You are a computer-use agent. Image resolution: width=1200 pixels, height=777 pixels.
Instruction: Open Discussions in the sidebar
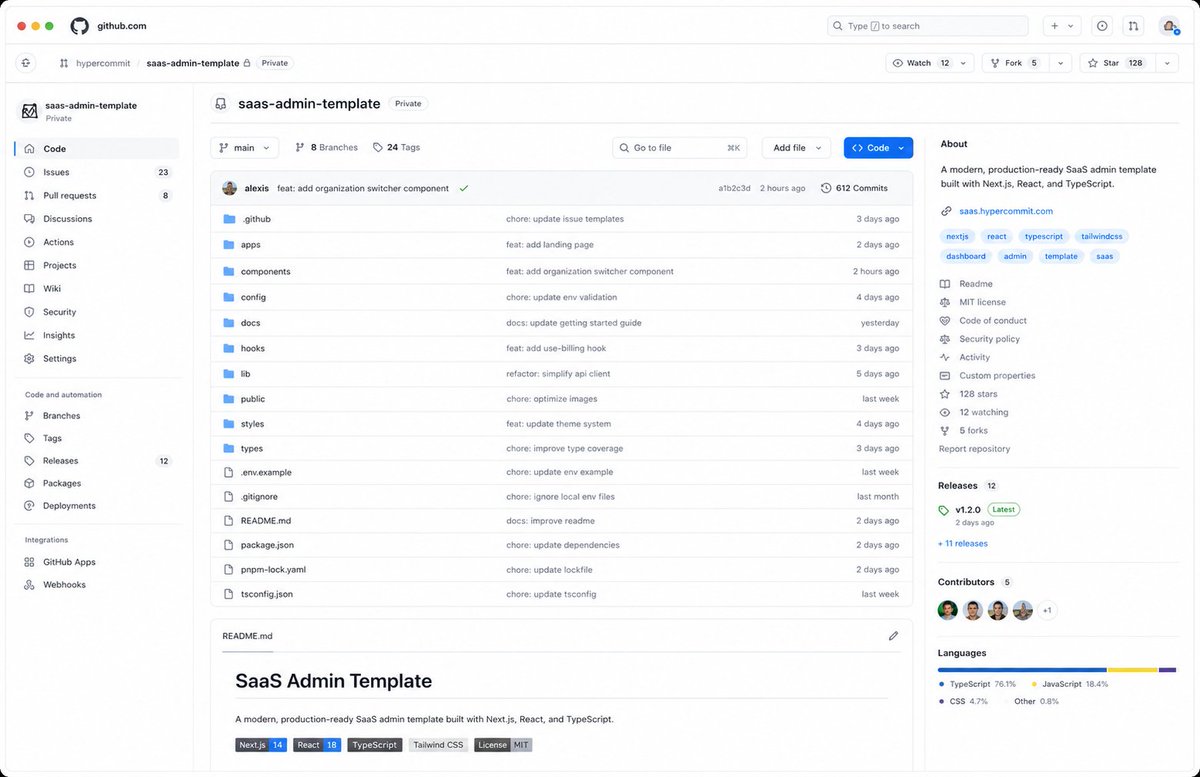97,219
